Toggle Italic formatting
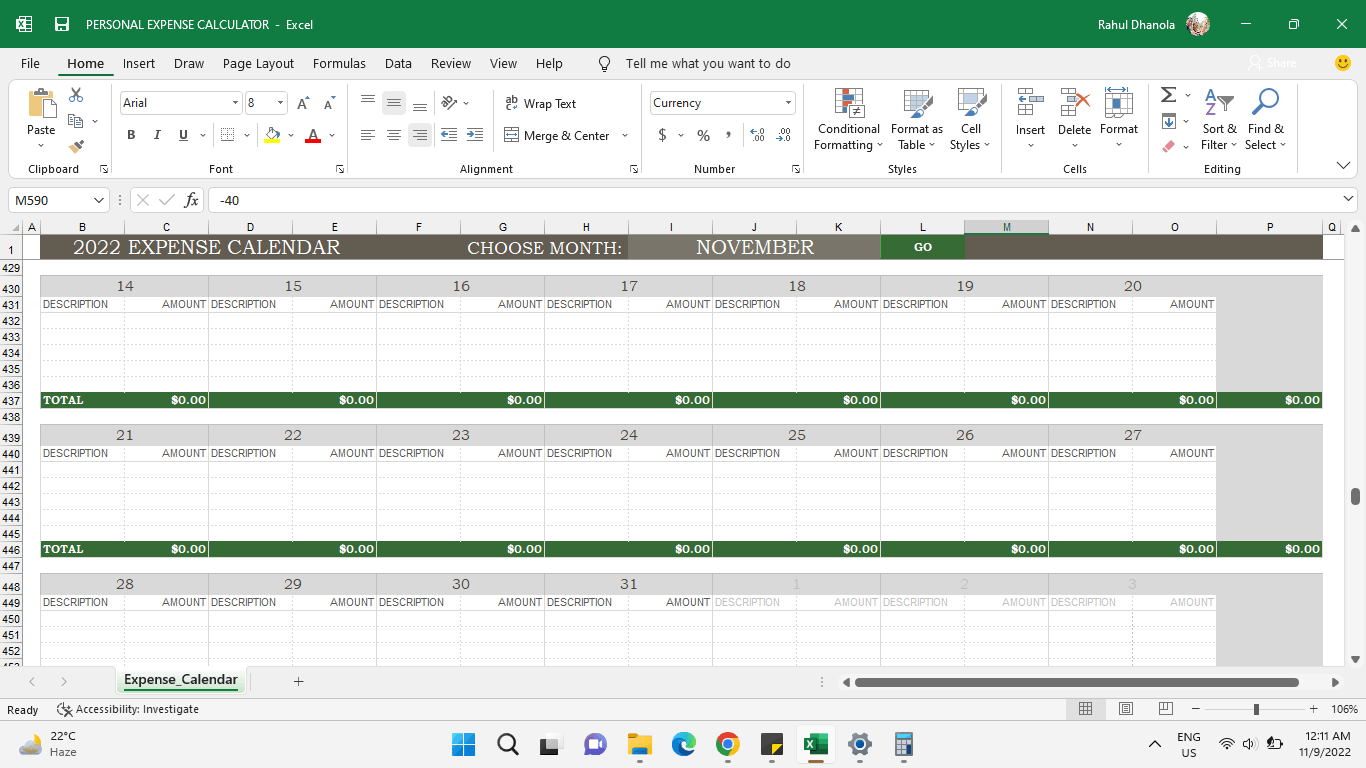This screenshot has width=1366, height=768. pos(157,136)
